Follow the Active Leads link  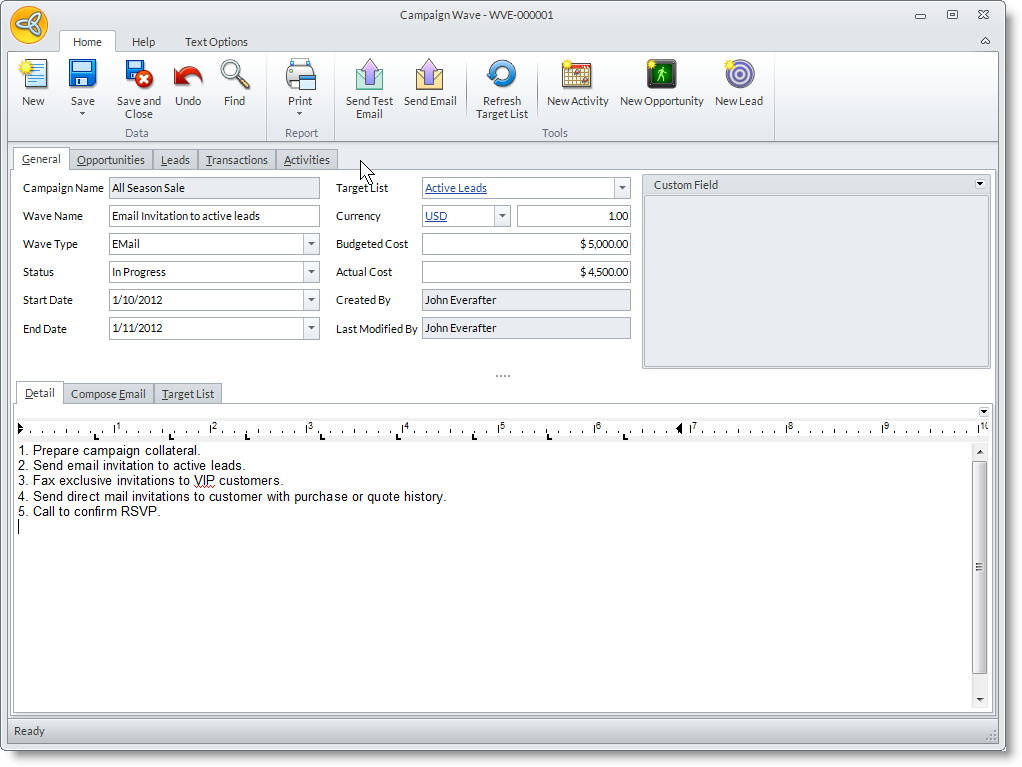[456, 188]
